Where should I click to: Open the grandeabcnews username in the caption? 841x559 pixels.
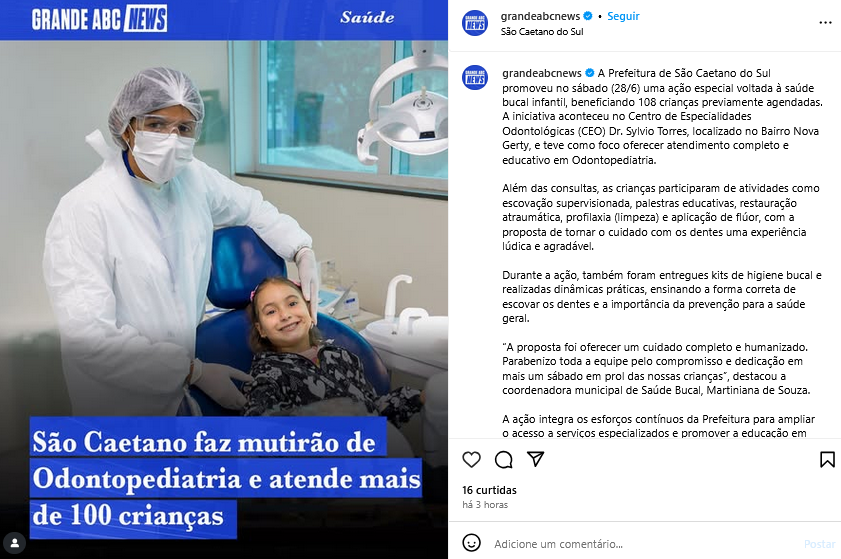[x=542, y=73]
